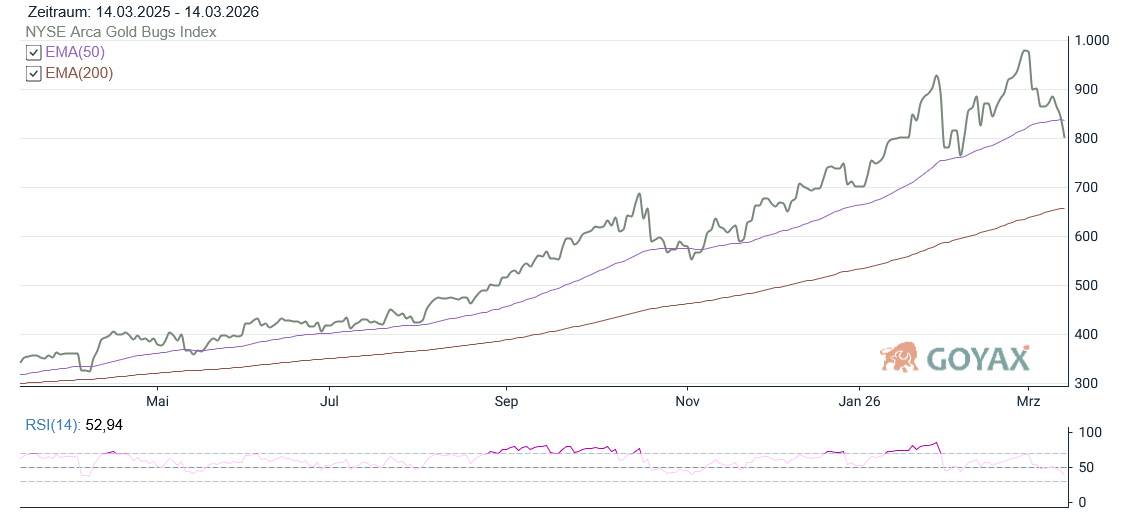Select the Nov marker on time axis
The width and height of the screenshot is (1140, 513).
pyautogui.click(x=687, y=402)
